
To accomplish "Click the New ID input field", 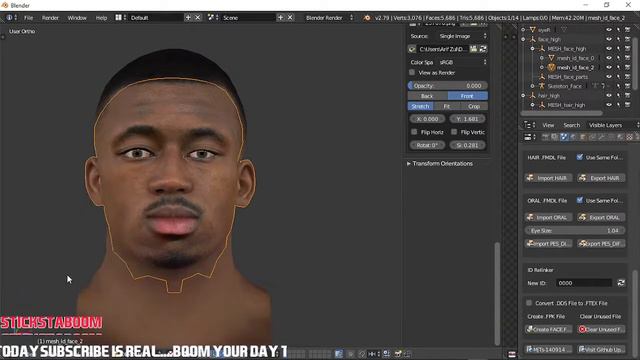I will (584, 283).
